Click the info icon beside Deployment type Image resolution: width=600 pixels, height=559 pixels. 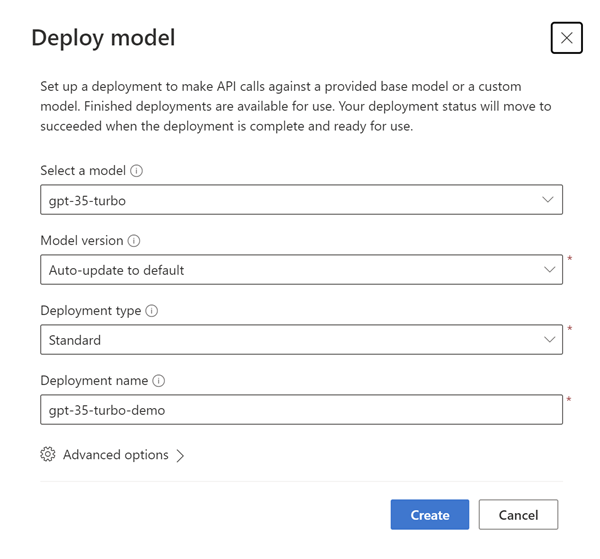click(x=152, y=311)
